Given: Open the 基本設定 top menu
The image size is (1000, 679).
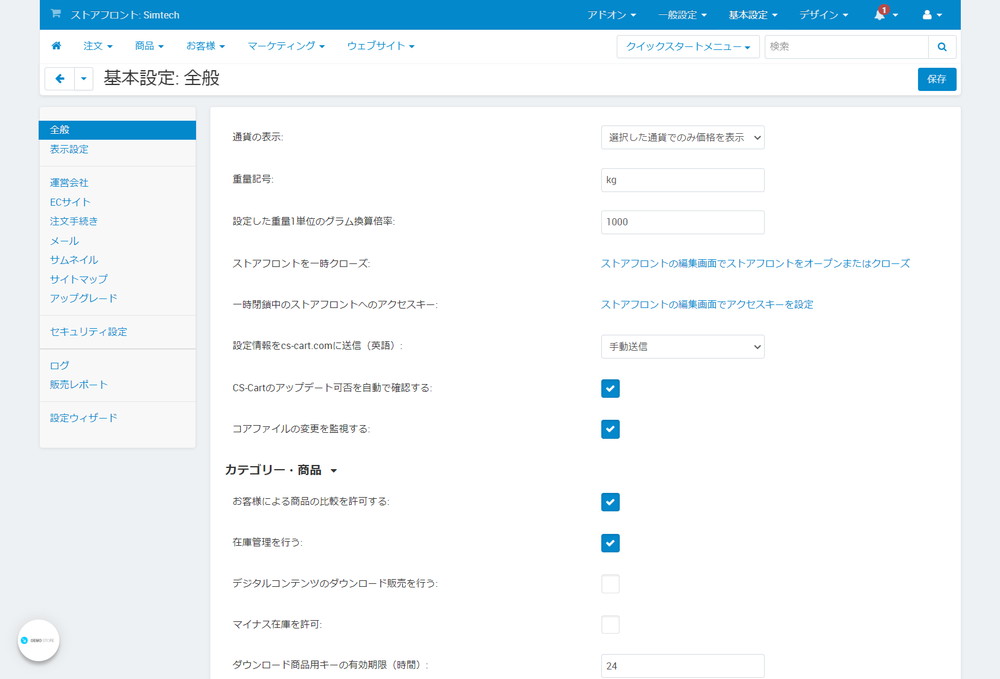Looking at the screenshot, I should pos(753,15).
